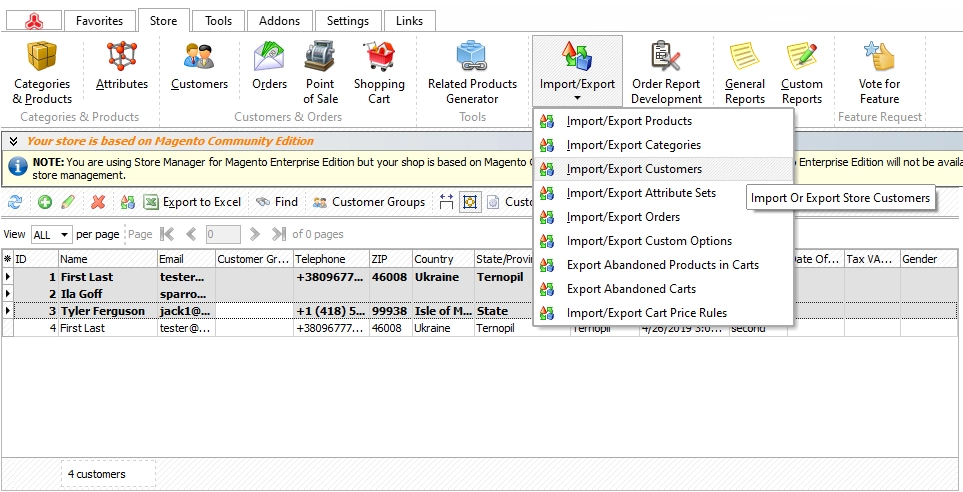Open the Orders ribbon icon
The width and height of the screenshot is (963, 492).
click(269, 66)
